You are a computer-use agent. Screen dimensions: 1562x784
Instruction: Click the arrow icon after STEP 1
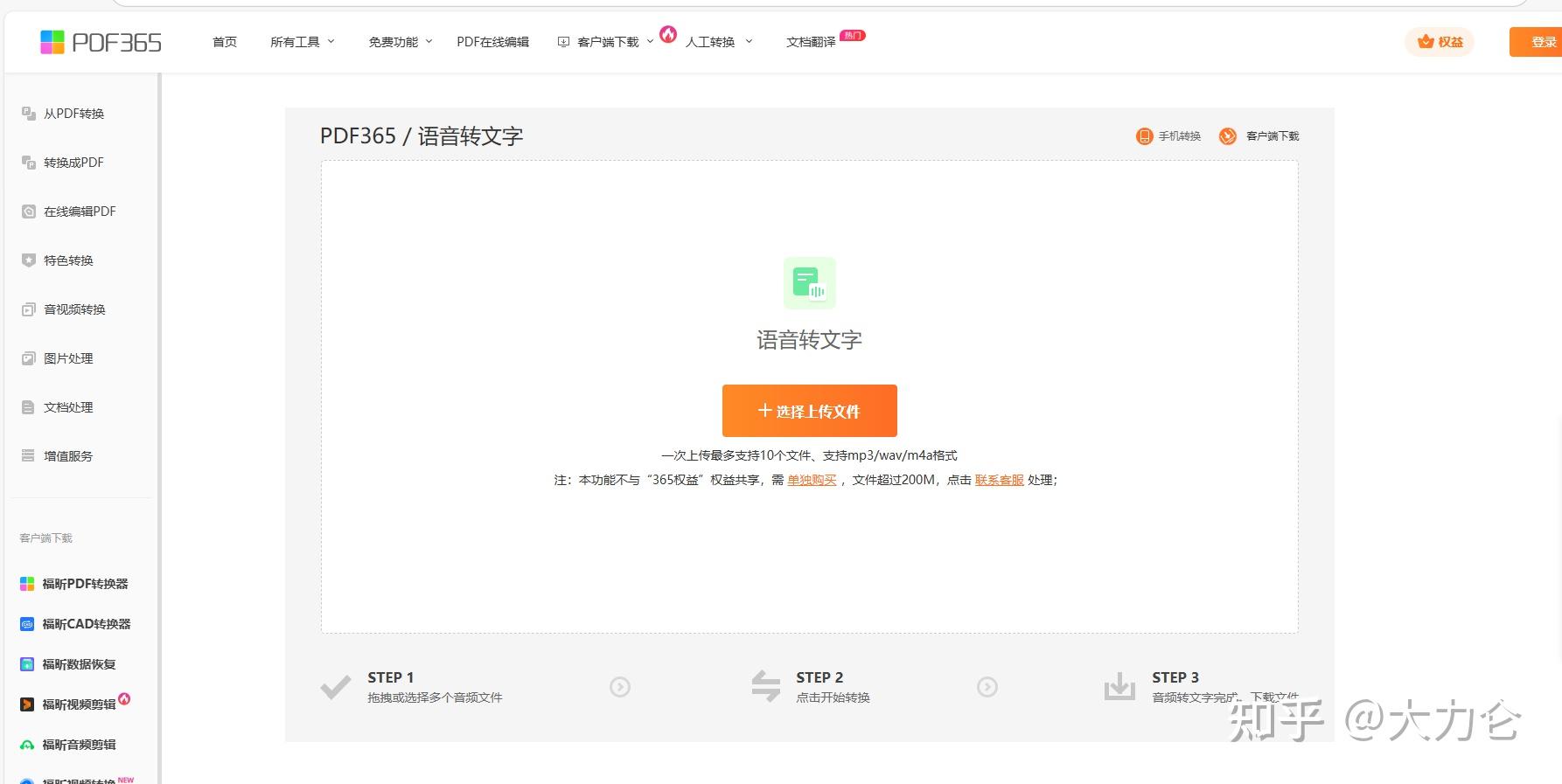(x=620, y=687)
